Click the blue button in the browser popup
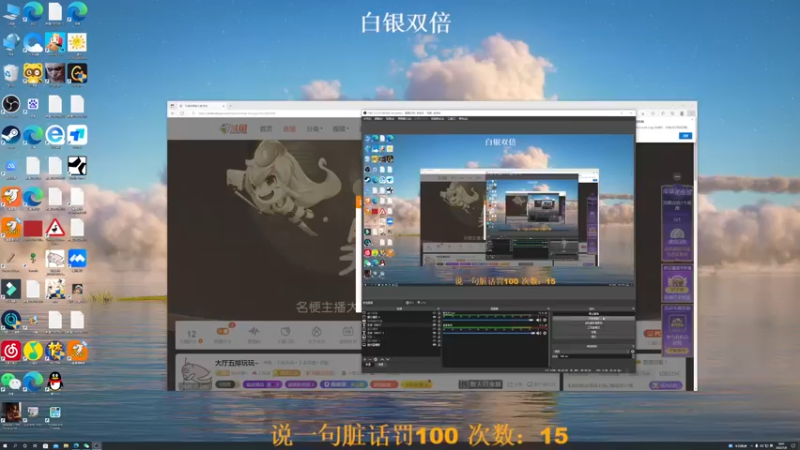This screenshot has height=450, width=800. pos(685,136)
